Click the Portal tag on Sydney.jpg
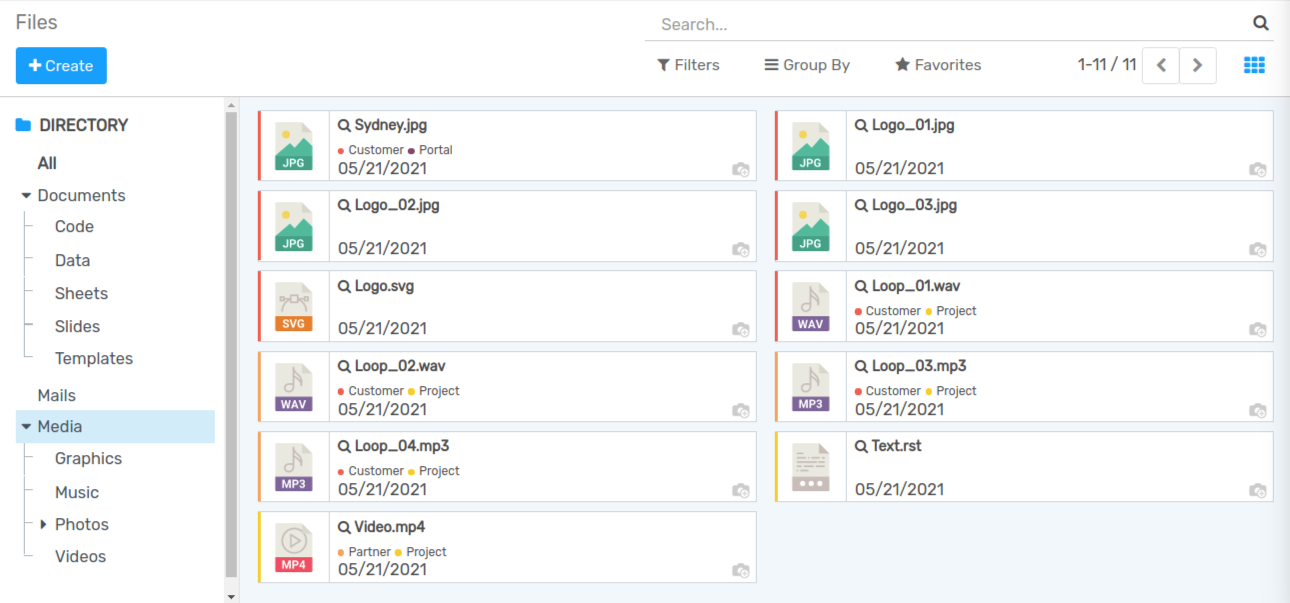The width and height of the screenshot is (1290, 603). tap(430, 150)
